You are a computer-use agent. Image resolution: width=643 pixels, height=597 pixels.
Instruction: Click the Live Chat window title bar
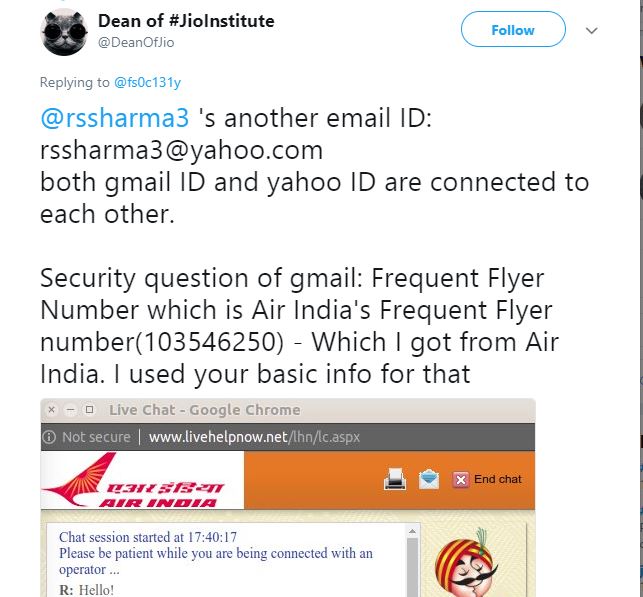pyautogui.click(x=300, y=410)
